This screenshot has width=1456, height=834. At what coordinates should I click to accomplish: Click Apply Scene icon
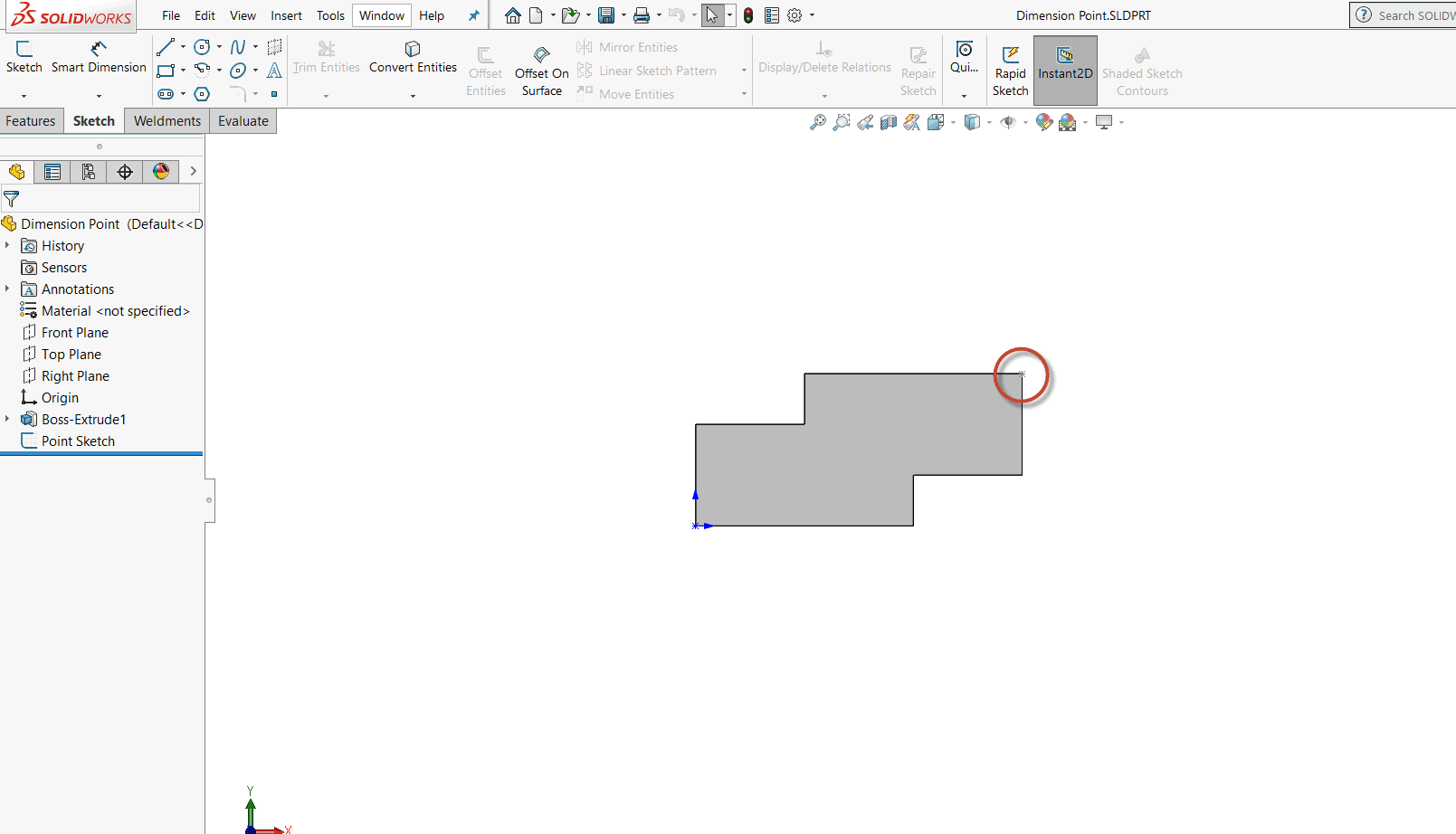pos(1068,122)
